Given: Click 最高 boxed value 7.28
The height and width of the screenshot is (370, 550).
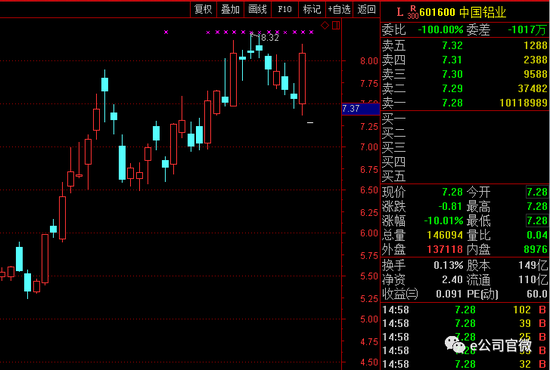Looking at the screenshot, I should tap(537, 206).
